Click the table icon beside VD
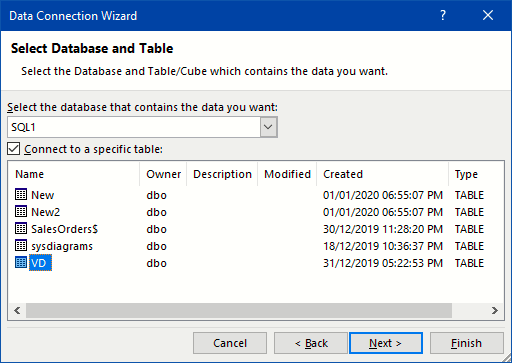Viewport: 512px width, 363px height. pyautogui.click(x=21, y=262)
